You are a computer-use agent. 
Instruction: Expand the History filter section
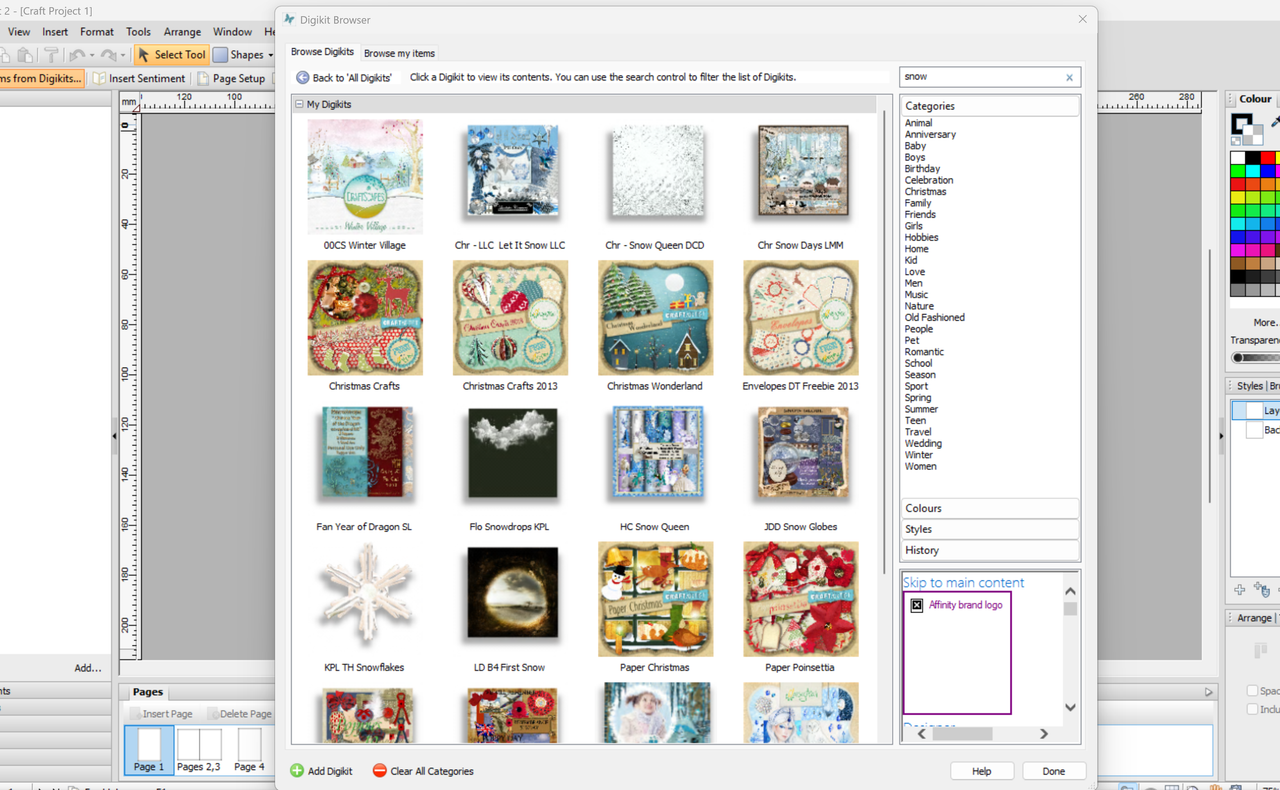click(990, 550)
